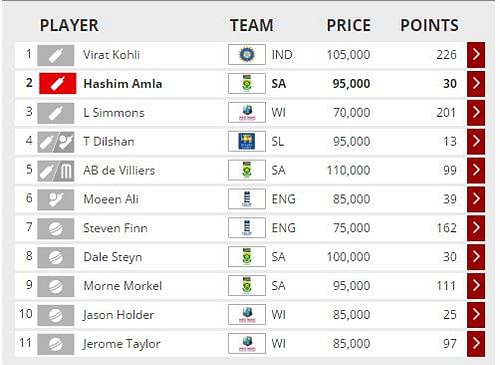Sort by the POINTS column header
500x365 pixels.
click(x=429, y=25)
